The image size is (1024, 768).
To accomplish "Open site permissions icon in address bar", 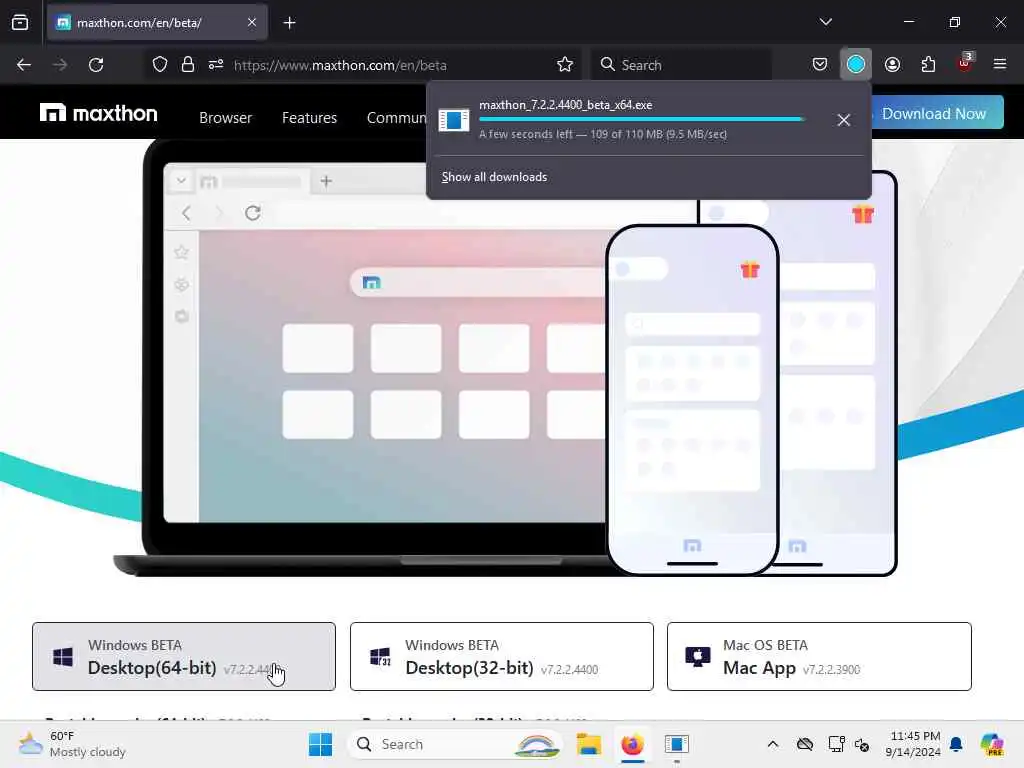I will 216,65.
